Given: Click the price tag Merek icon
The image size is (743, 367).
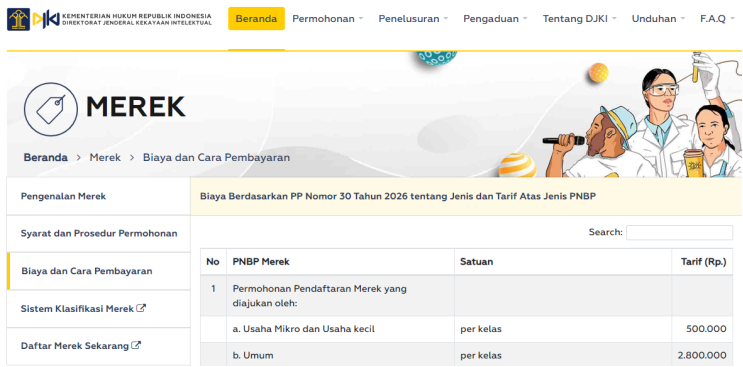Looking at the screenshot, I should pos(51,109).
